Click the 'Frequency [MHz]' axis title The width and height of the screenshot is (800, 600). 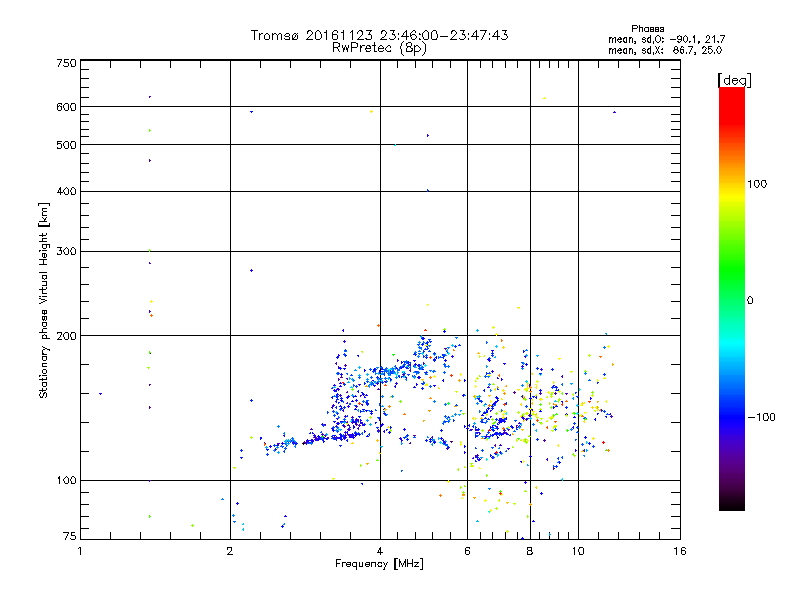click(x=379, y=564)
